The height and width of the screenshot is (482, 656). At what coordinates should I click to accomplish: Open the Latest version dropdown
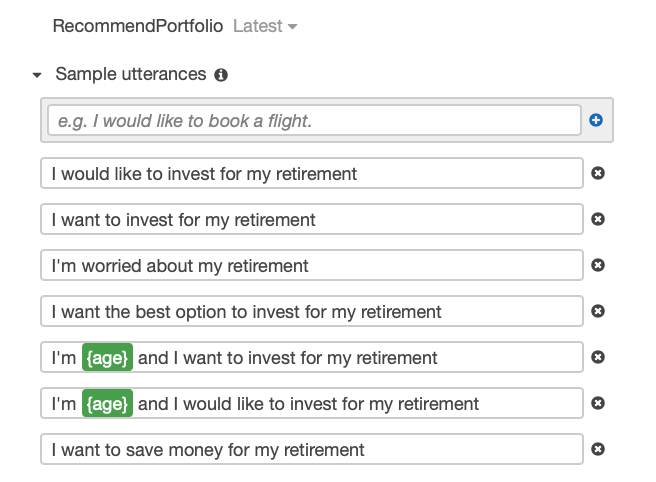[265, 27]
